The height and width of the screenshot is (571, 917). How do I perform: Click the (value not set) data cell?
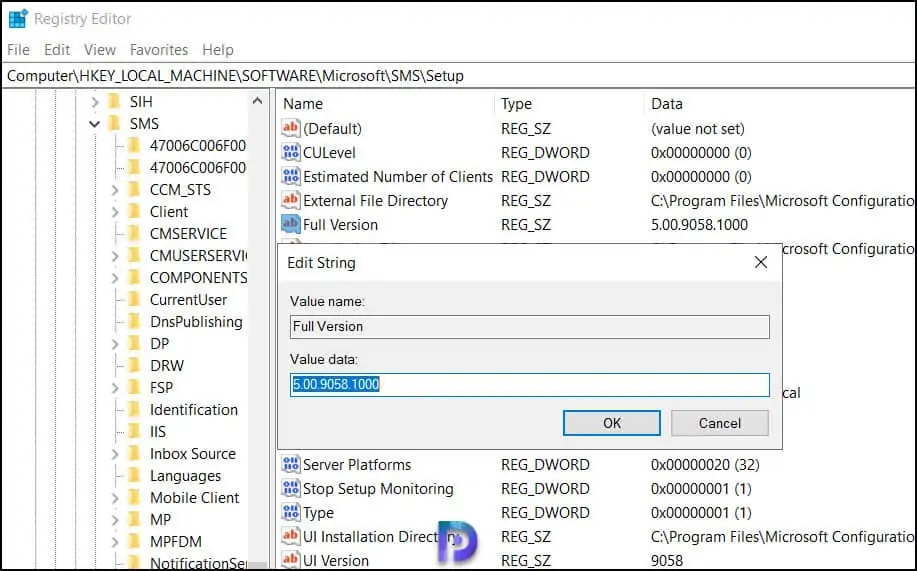coord(697,129)
